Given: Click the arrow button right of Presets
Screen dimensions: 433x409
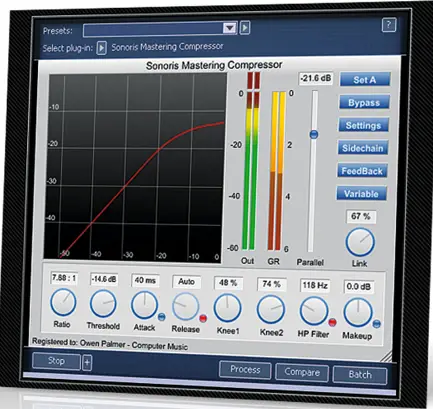Looking at the screenshot, I should 245,28.
